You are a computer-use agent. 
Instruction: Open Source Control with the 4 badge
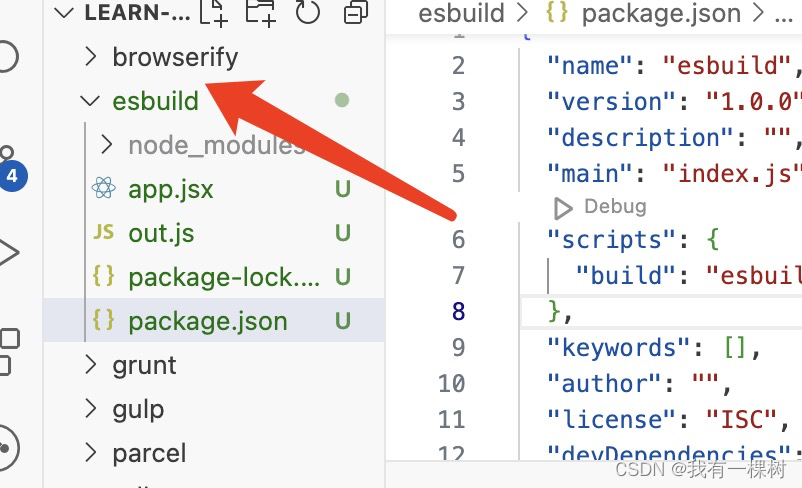pyautogui.click(x=11, y=169)
